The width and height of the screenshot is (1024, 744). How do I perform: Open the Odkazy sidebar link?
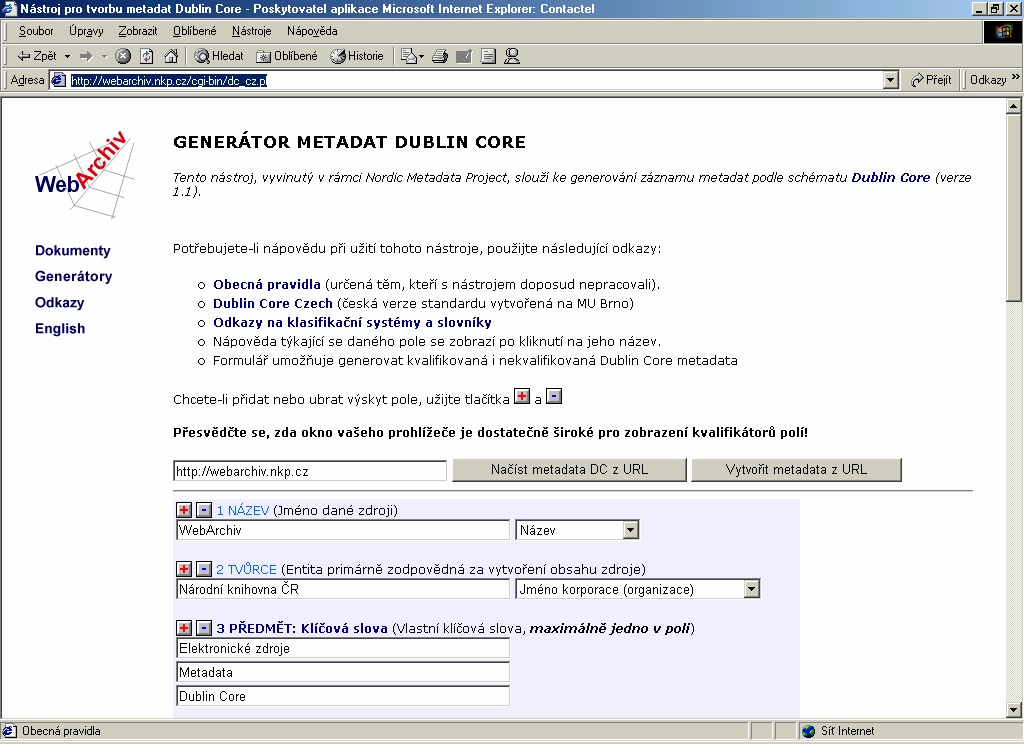pos(59,302)
